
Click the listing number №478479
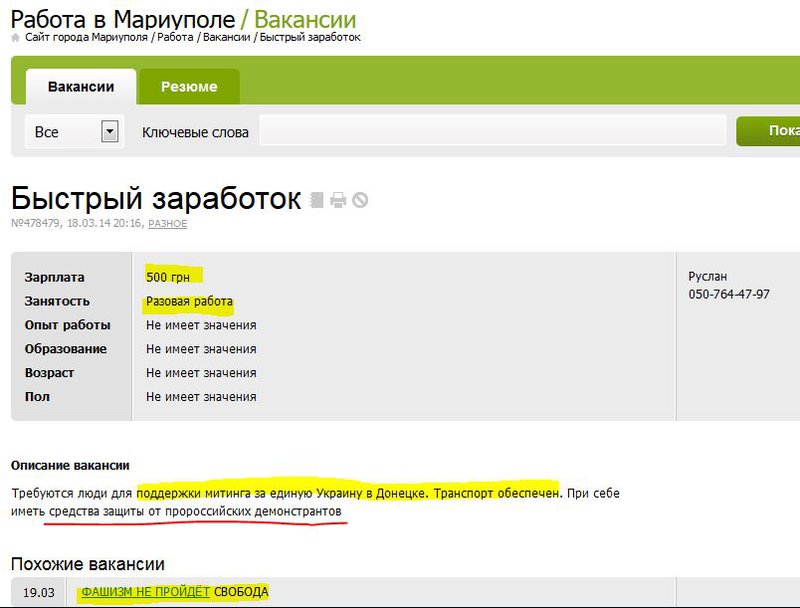click(36, 223)
